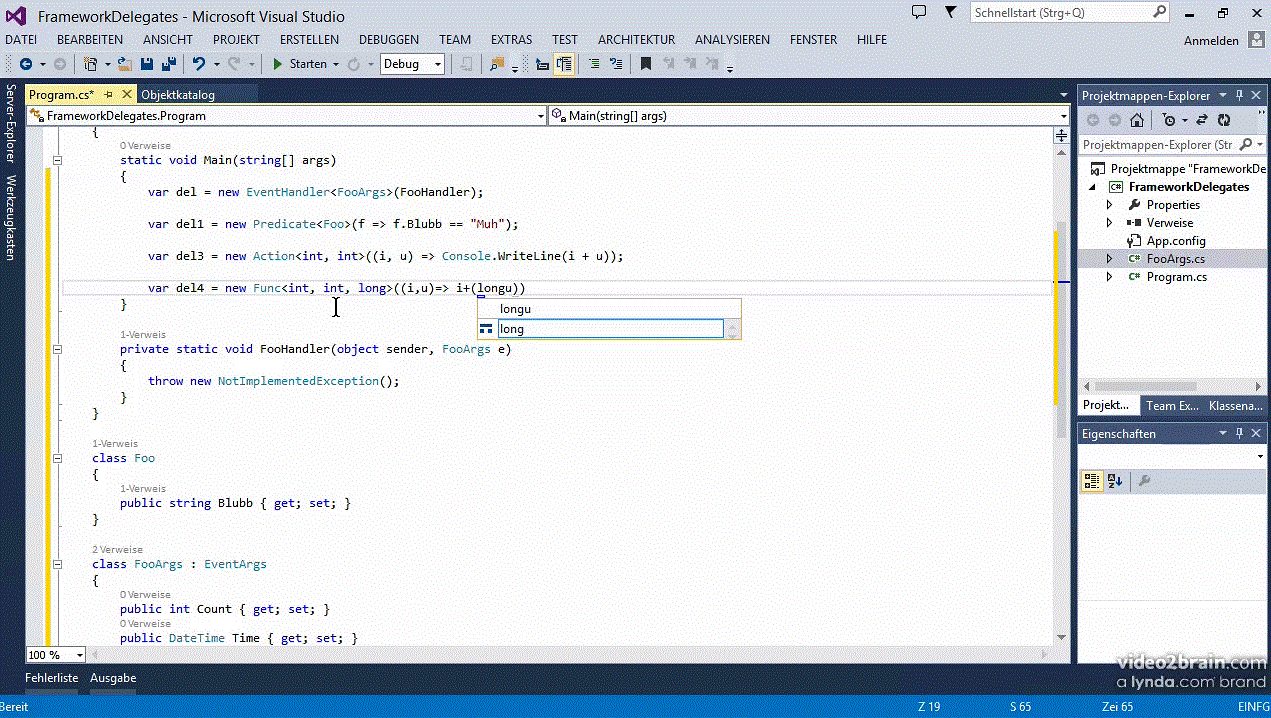Expand the FooArgs.cs node
The width and height of the screenshot is (1271, 718).
[1109, 259]
